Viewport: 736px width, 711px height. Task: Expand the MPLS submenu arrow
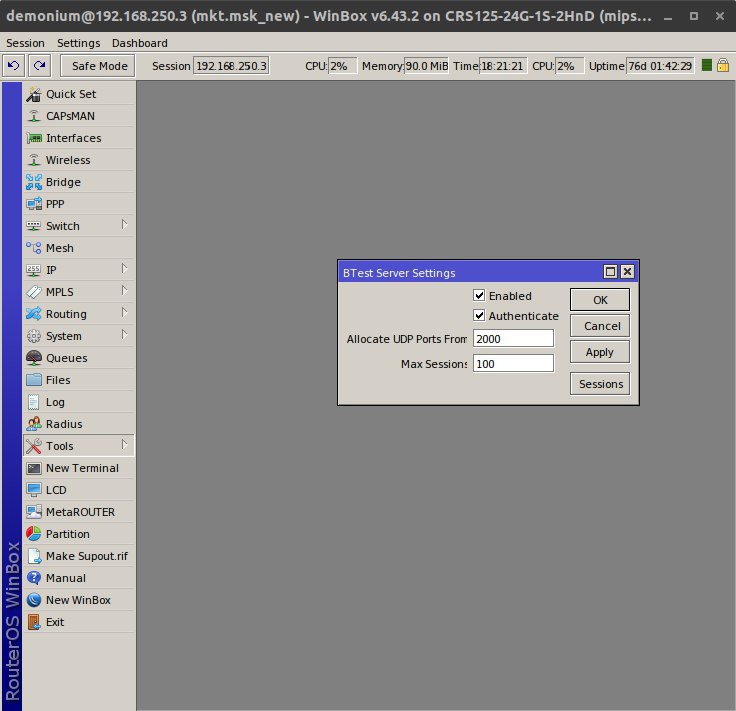click(124, 291)
